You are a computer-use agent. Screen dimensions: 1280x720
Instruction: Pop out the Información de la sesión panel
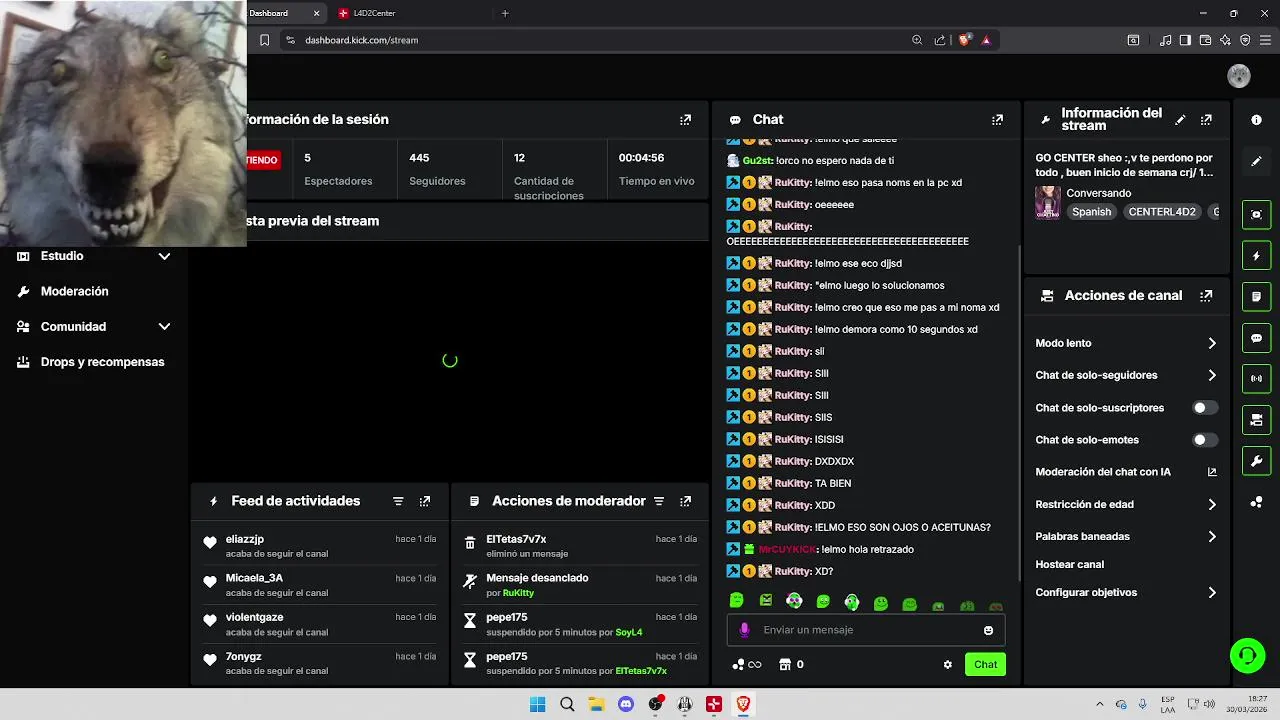click(685, 120)
